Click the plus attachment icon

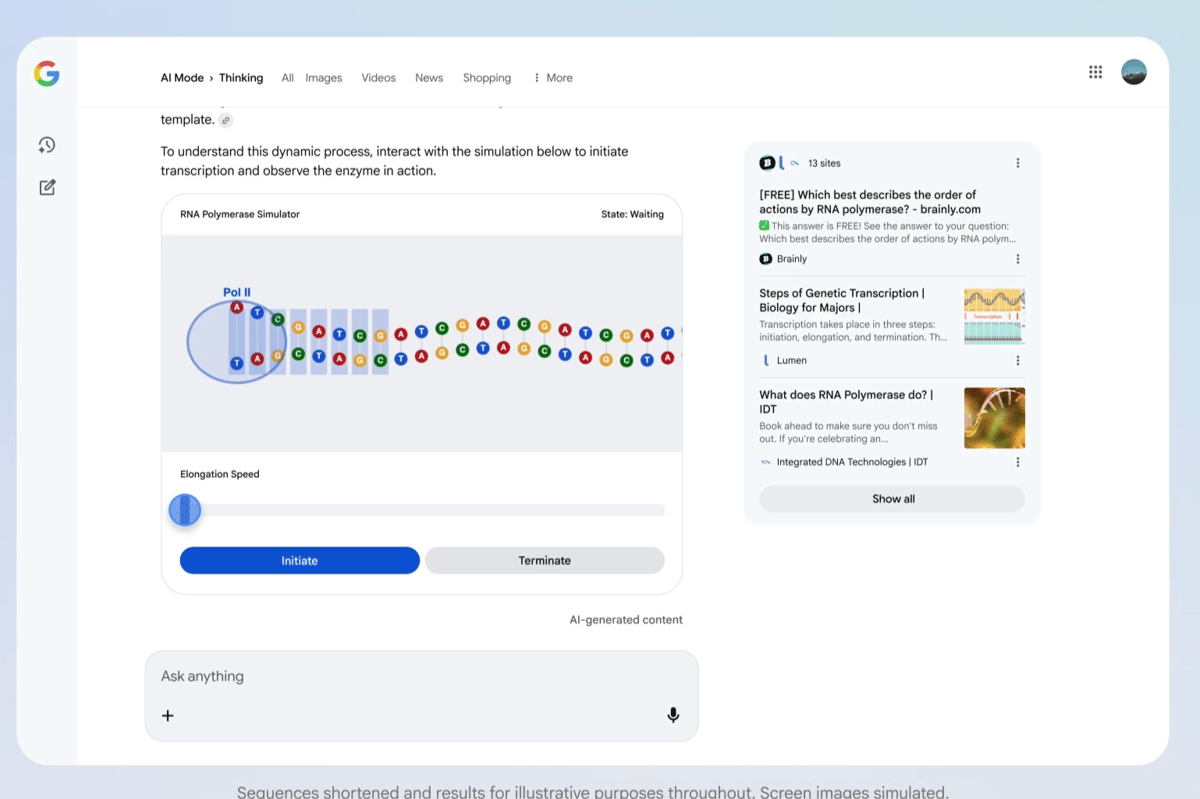coord(168,715)
